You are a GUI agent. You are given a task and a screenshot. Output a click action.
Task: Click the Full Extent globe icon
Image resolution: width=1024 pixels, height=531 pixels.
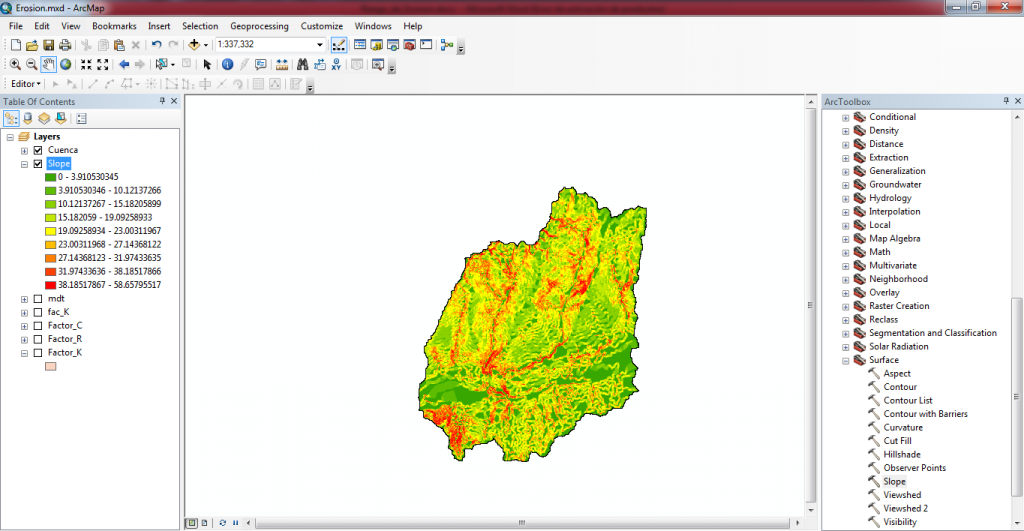[66, 64]
